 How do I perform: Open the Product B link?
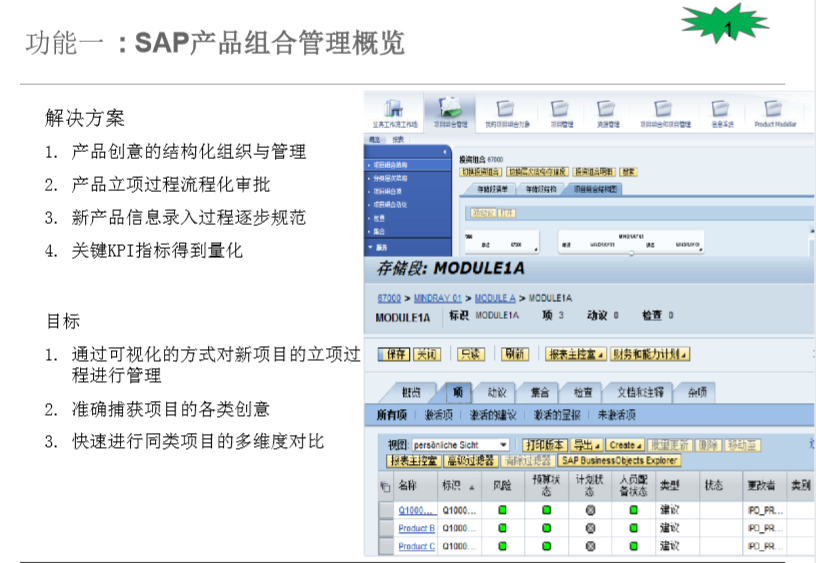[416, 528]
